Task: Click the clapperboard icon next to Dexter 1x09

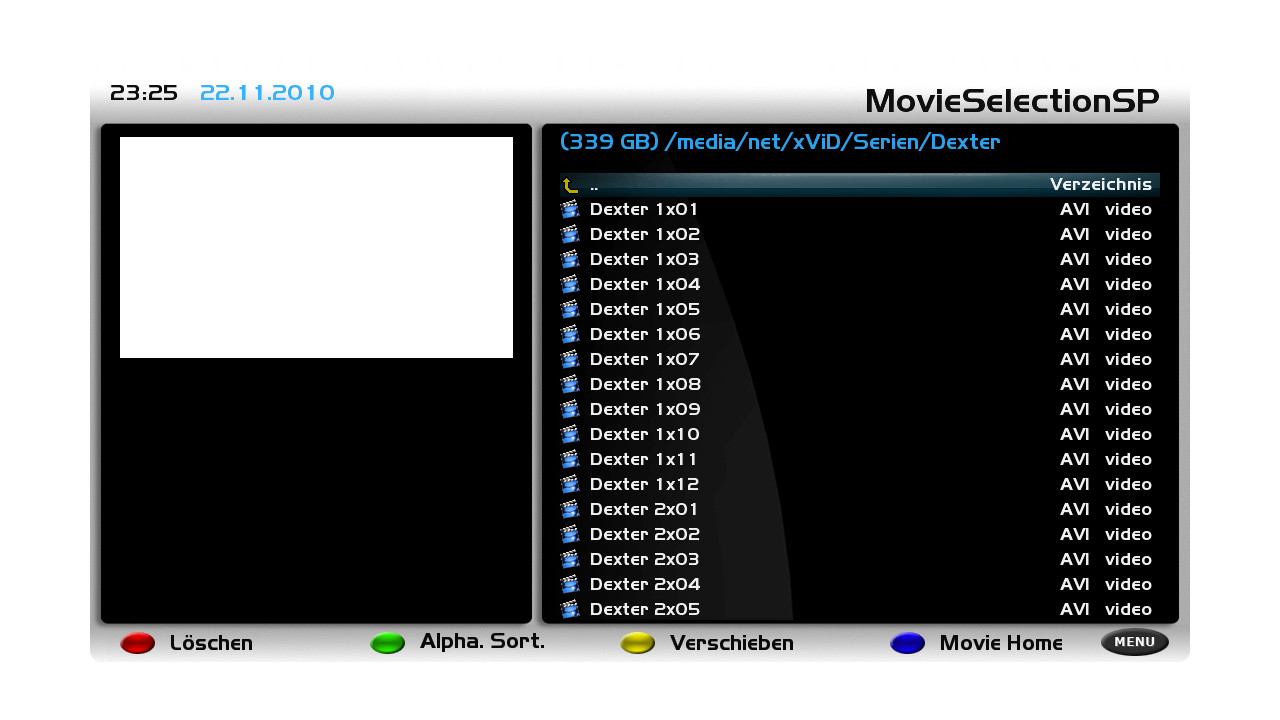Action: pyautogui.click(x=570, y=409)
